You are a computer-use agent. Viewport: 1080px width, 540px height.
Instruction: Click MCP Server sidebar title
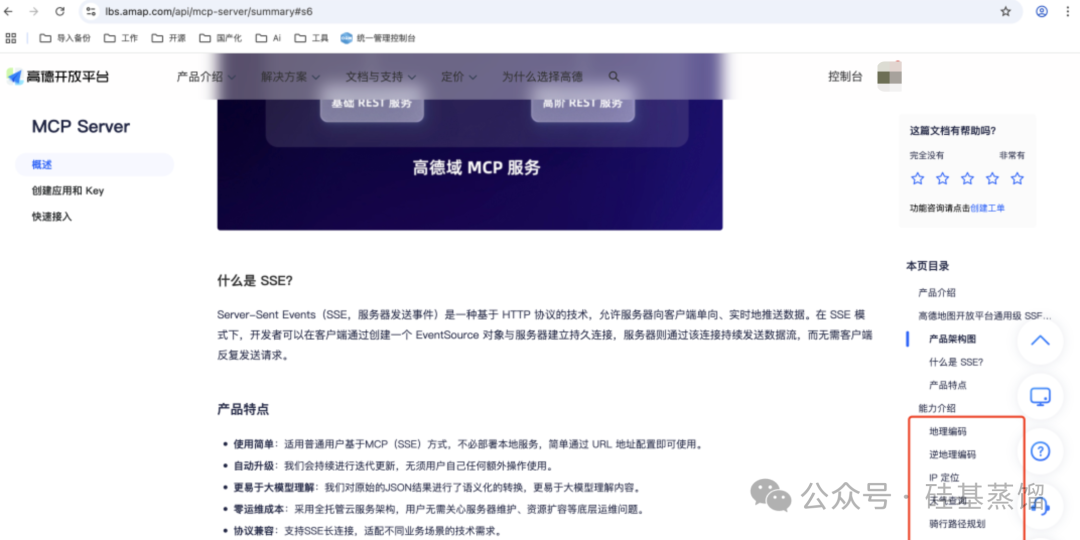(81, 126)
